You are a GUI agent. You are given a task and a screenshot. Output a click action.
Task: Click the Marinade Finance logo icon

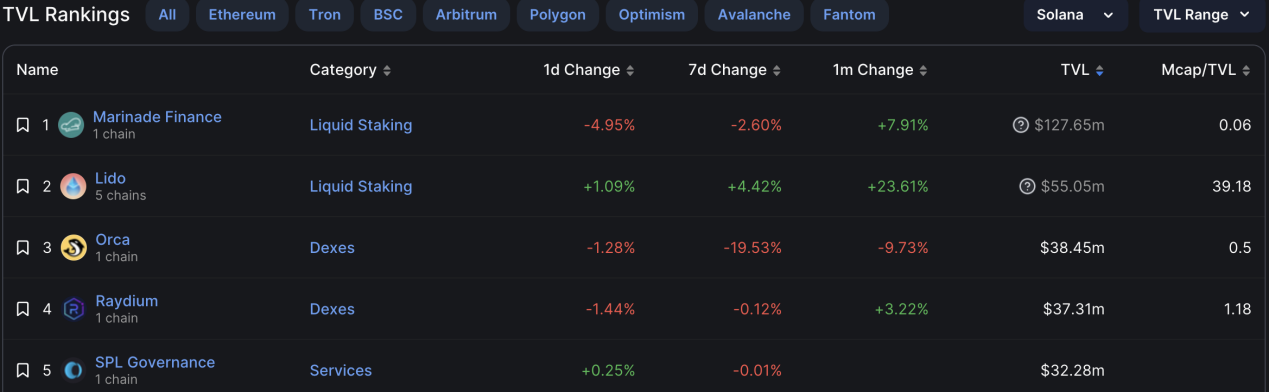pyautogui.click(x=72, y=125)
